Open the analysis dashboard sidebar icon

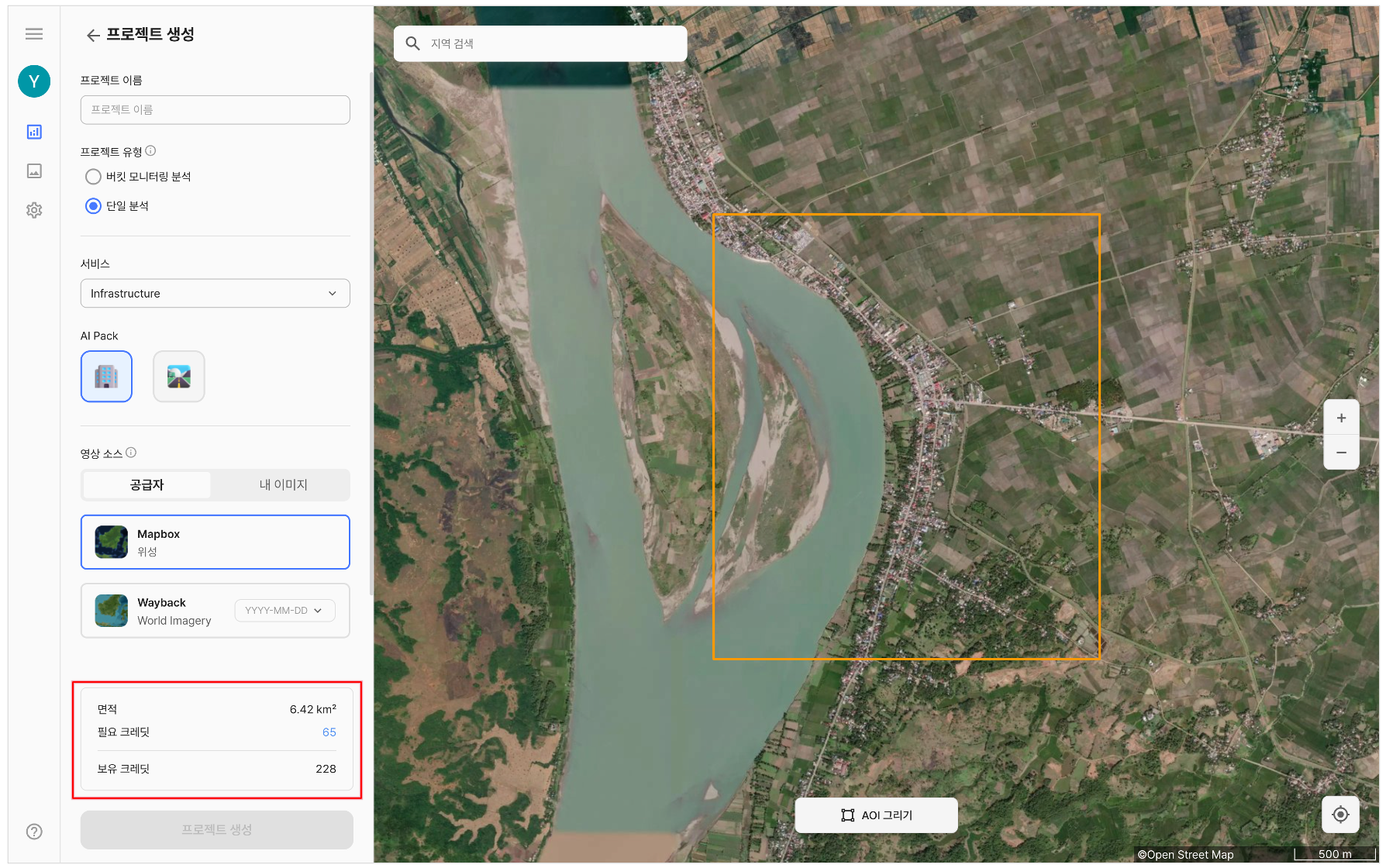[x=34, y=132]
